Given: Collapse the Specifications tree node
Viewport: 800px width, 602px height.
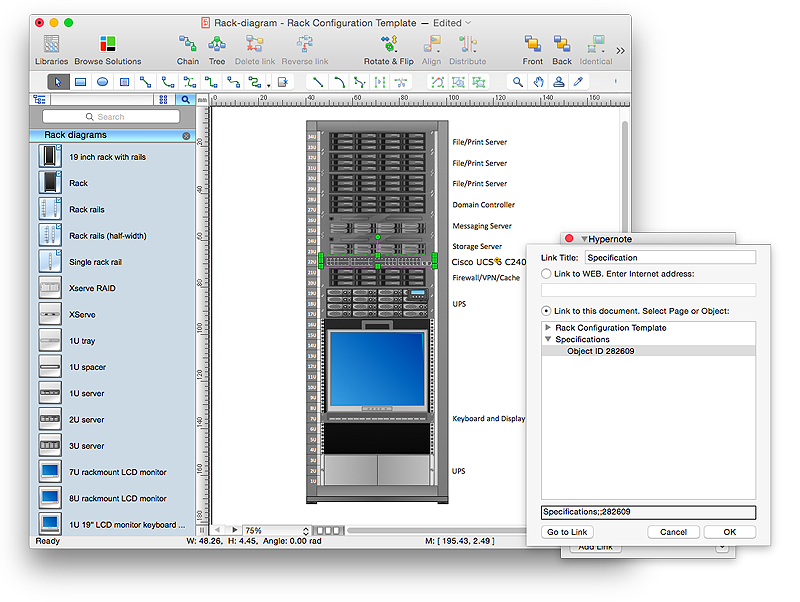Looking at the screenshot, I should pyautogui.click(x=548, y=339).
